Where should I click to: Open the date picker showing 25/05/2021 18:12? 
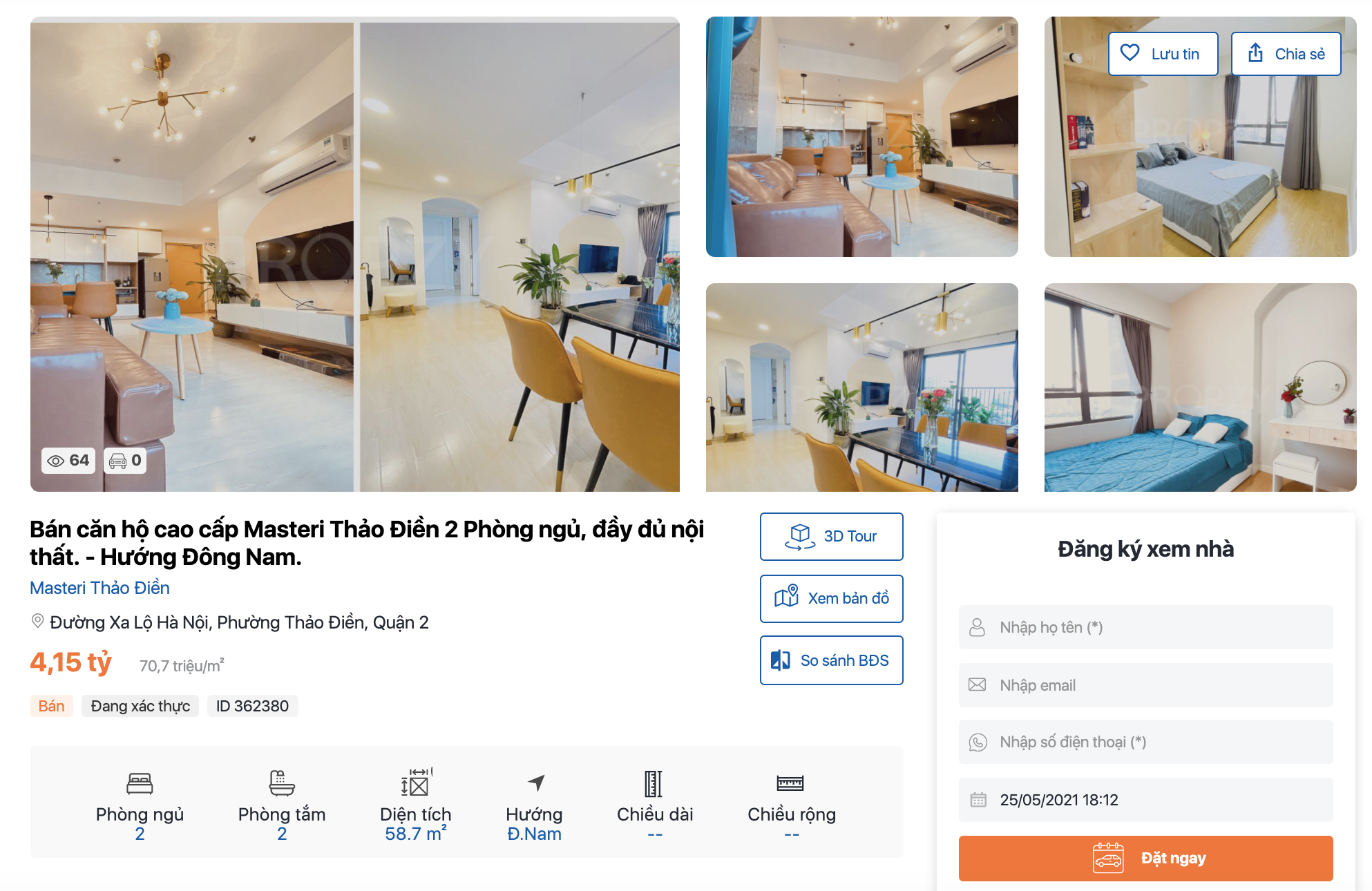(x=1145, y=800)
